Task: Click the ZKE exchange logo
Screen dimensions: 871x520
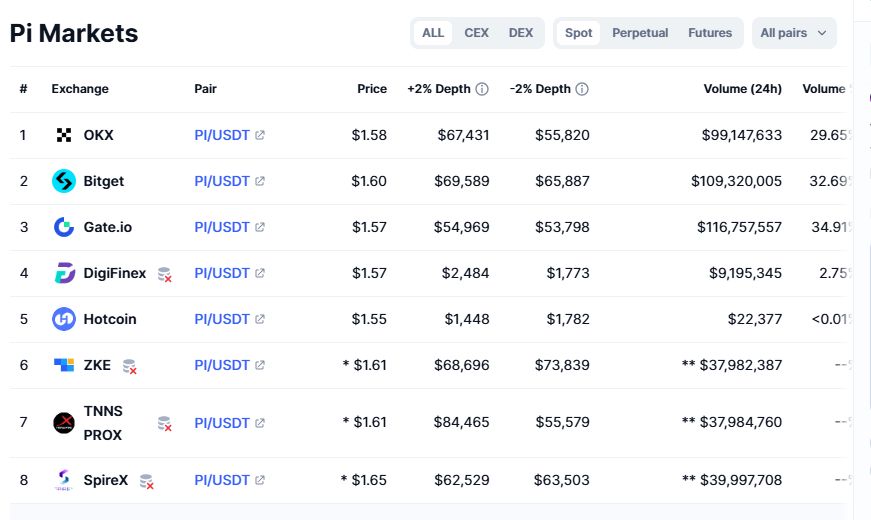Action: click(x=64, y=365)
